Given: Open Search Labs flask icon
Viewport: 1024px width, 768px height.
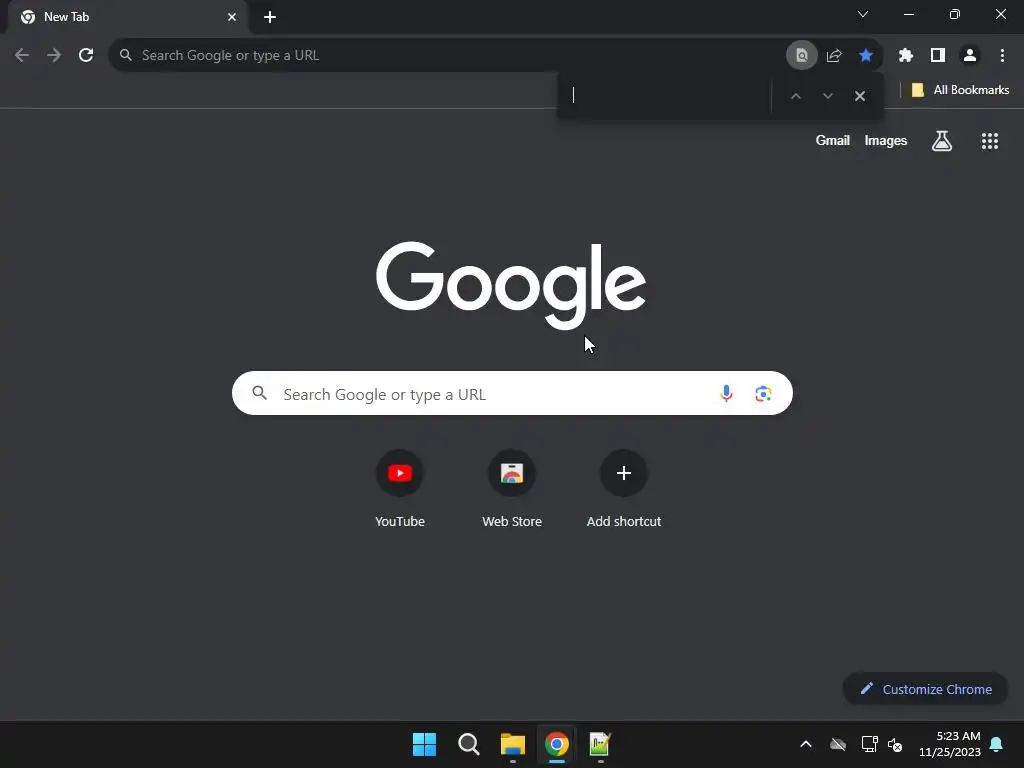Looking at the screenshot, I should tap(942, 140).
